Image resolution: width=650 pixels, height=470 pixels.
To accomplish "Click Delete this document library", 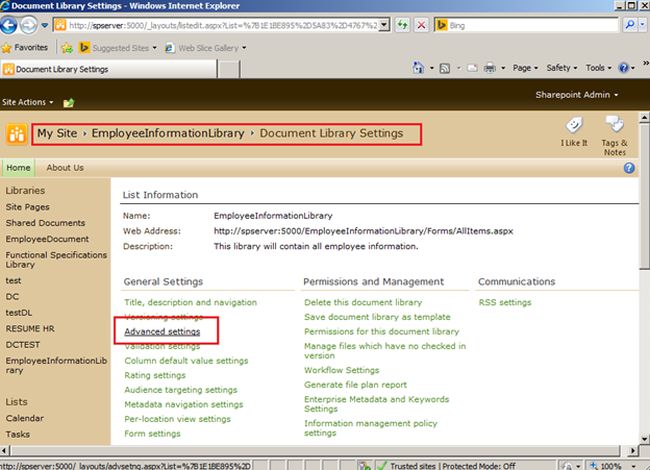I will pyautogui.click(x=363, y=302).
